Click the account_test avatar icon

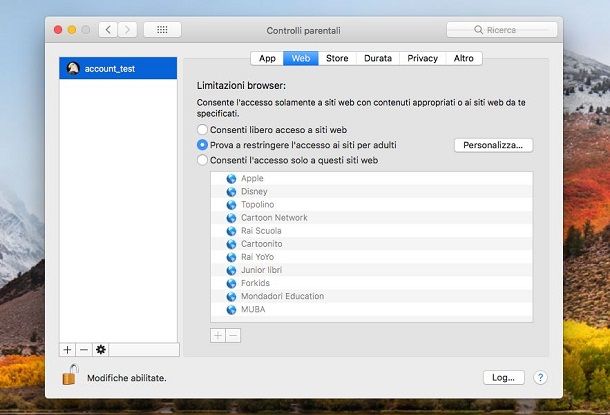click(73, 68)
